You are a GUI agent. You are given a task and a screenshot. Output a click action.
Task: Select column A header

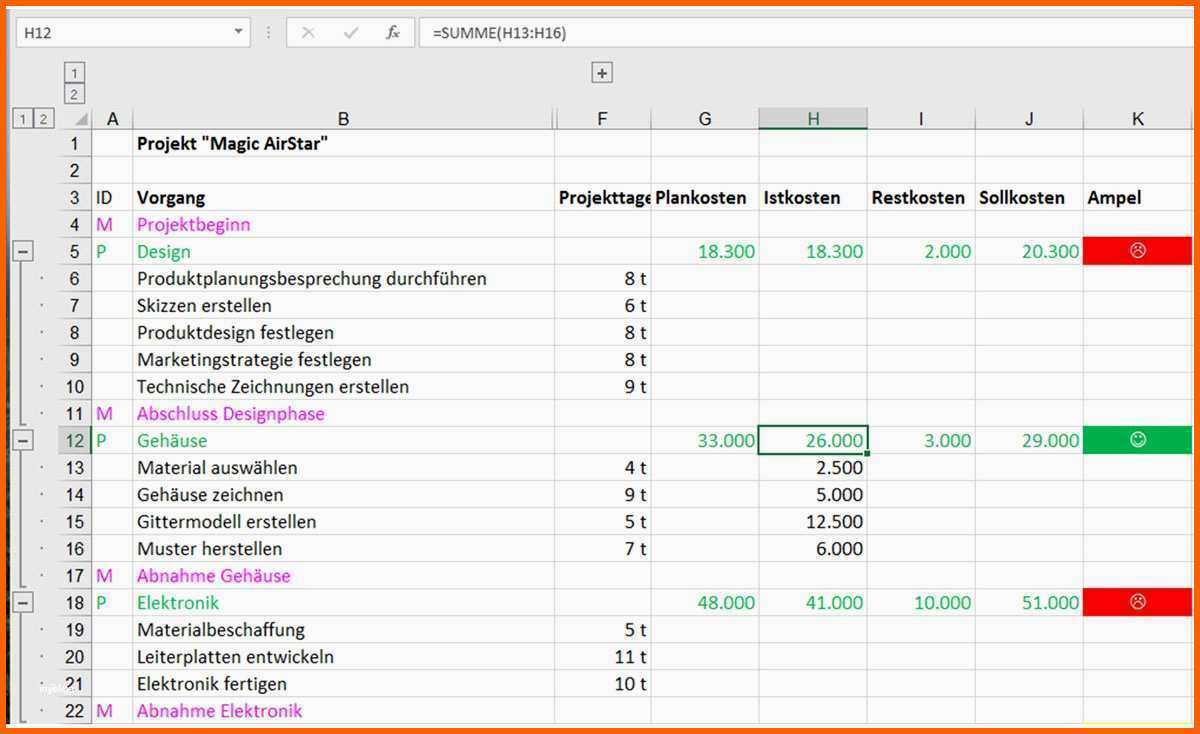coord(112,119)
